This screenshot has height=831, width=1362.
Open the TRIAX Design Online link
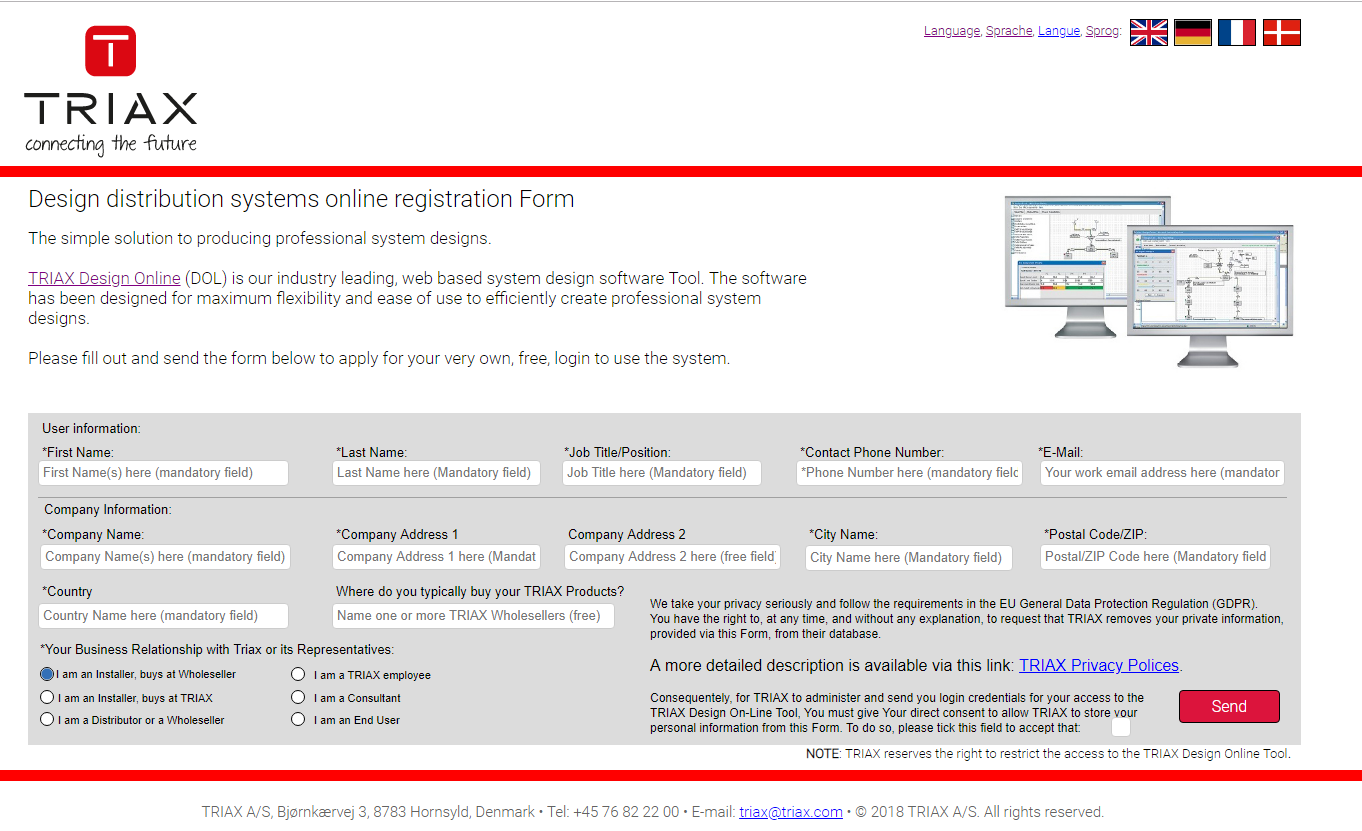104,278
